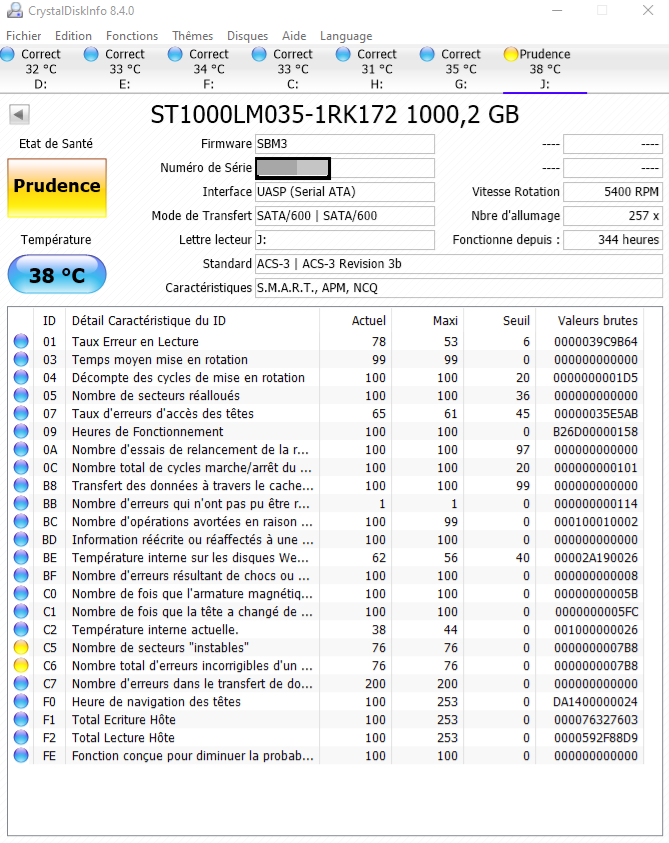This screenshot has width=669, height=843.
Task: Select disk G: status orb
Action: pos(427,54)
